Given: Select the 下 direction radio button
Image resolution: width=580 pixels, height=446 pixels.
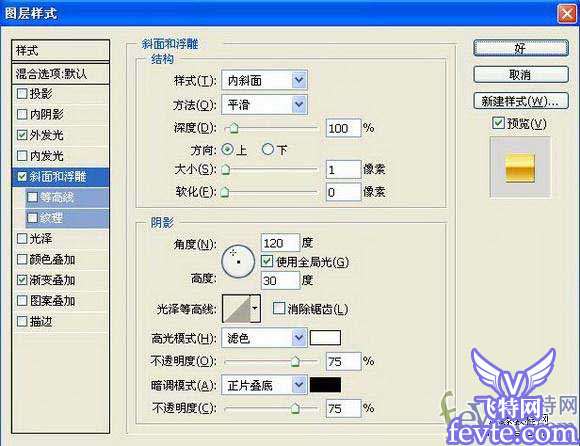Looking at the screenshot, I should click(267, 149).
